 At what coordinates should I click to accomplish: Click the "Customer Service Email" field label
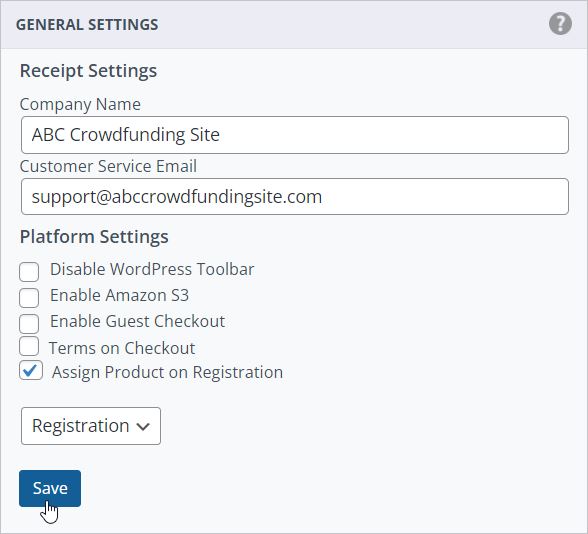click(x=108, y=166)
